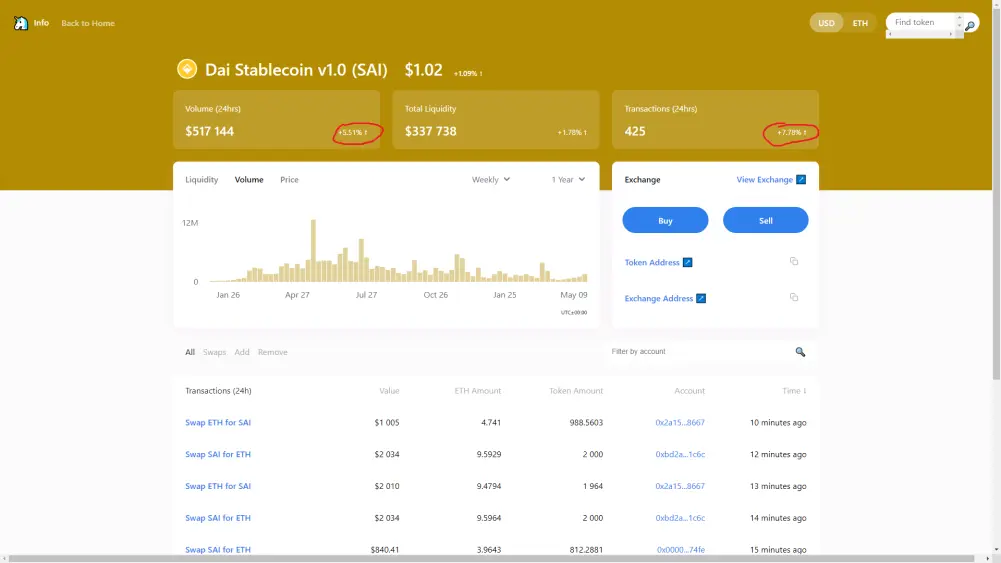Show All transactions filter
This screenshot has width=1001, height=563.
coord(190,352)
